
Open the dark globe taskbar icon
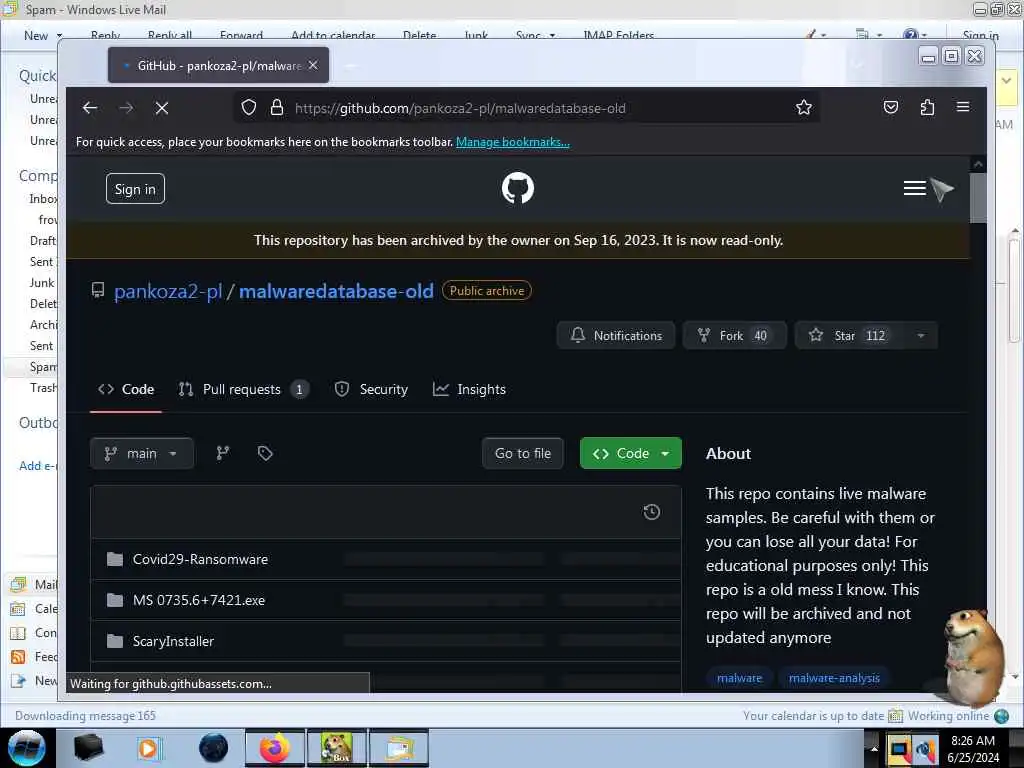coord(213,748)
